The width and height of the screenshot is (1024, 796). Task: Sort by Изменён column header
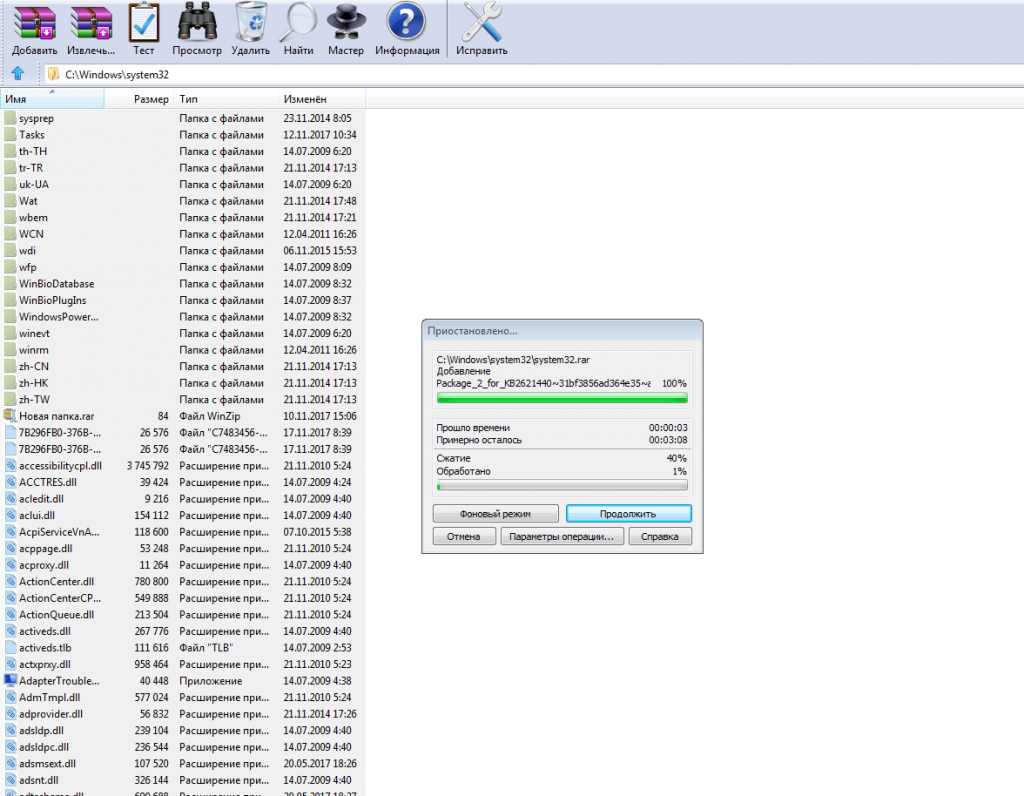pos(322,99)
